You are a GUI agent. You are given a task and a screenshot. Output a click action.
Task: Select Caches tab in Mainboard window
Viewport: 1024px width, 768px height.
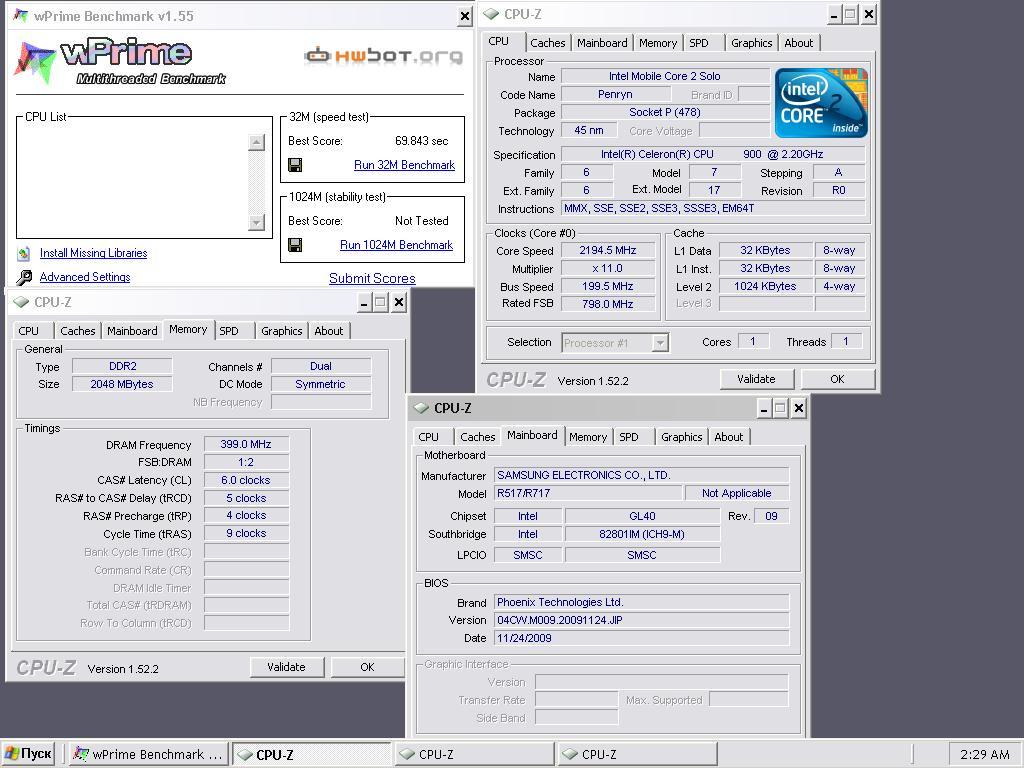tap(477, 437)
